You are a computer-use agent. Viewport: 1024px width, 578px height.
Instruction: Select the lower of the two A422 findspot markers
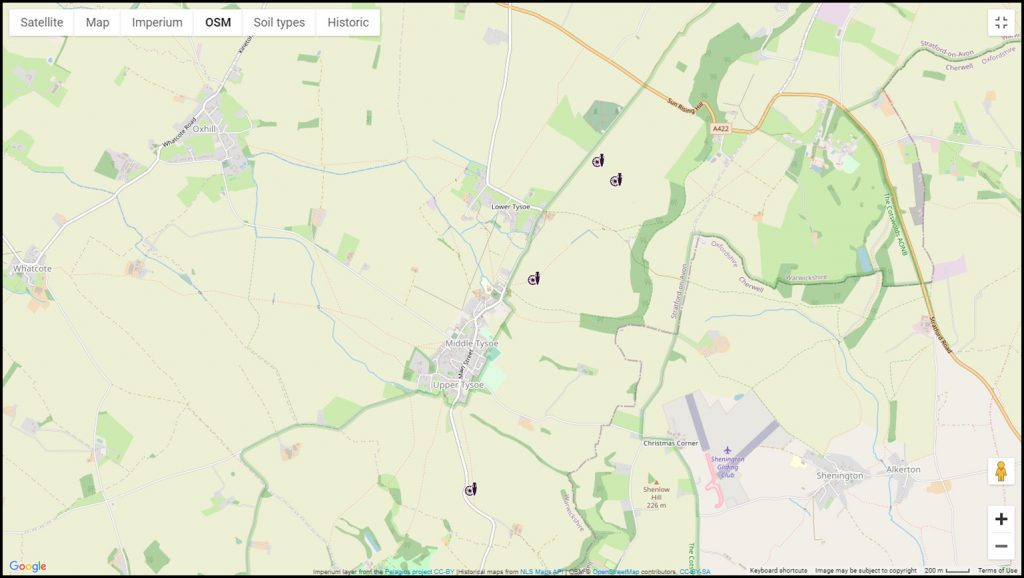click(616, 182)
